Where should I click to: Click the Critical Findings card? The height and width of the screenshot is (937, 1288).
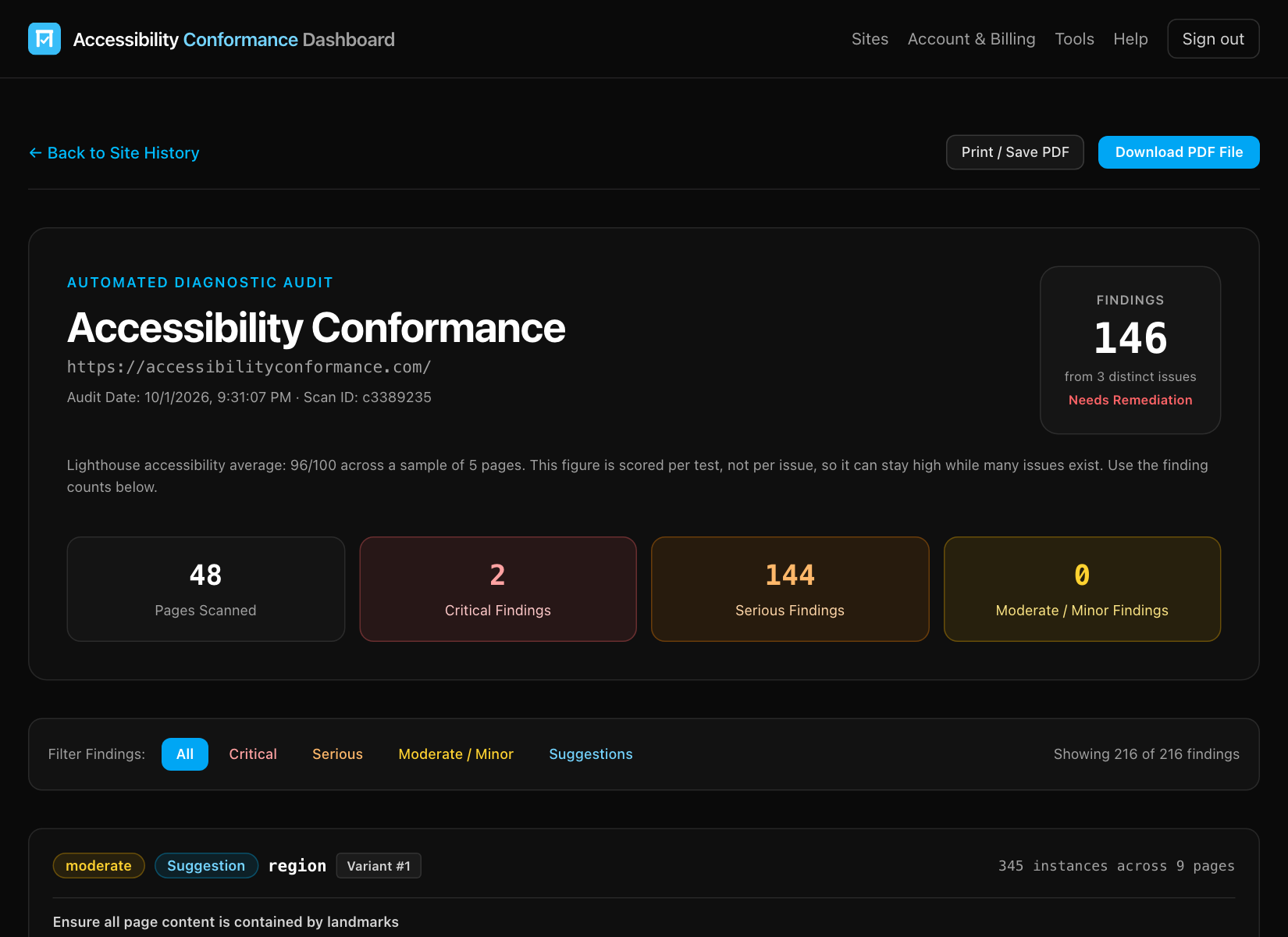[498, 589]
